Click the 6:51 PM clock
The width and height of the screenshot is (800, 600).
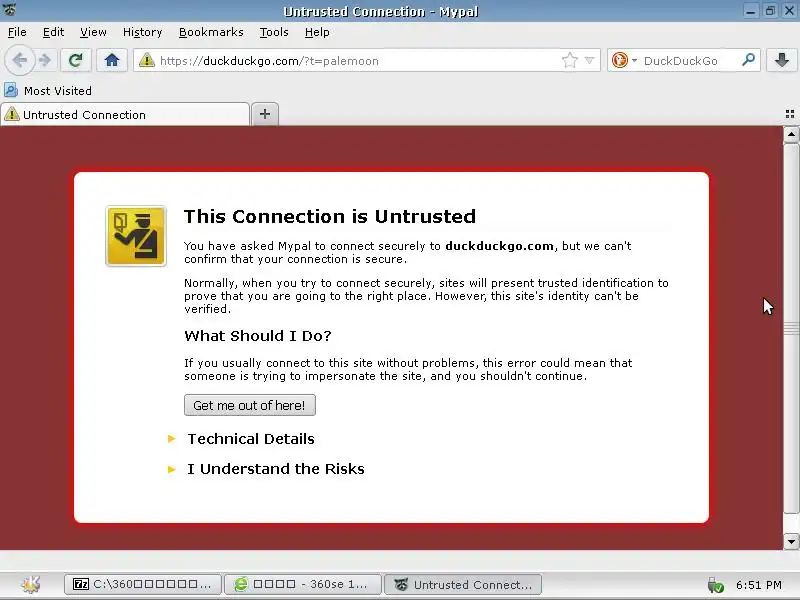point(759,585)
